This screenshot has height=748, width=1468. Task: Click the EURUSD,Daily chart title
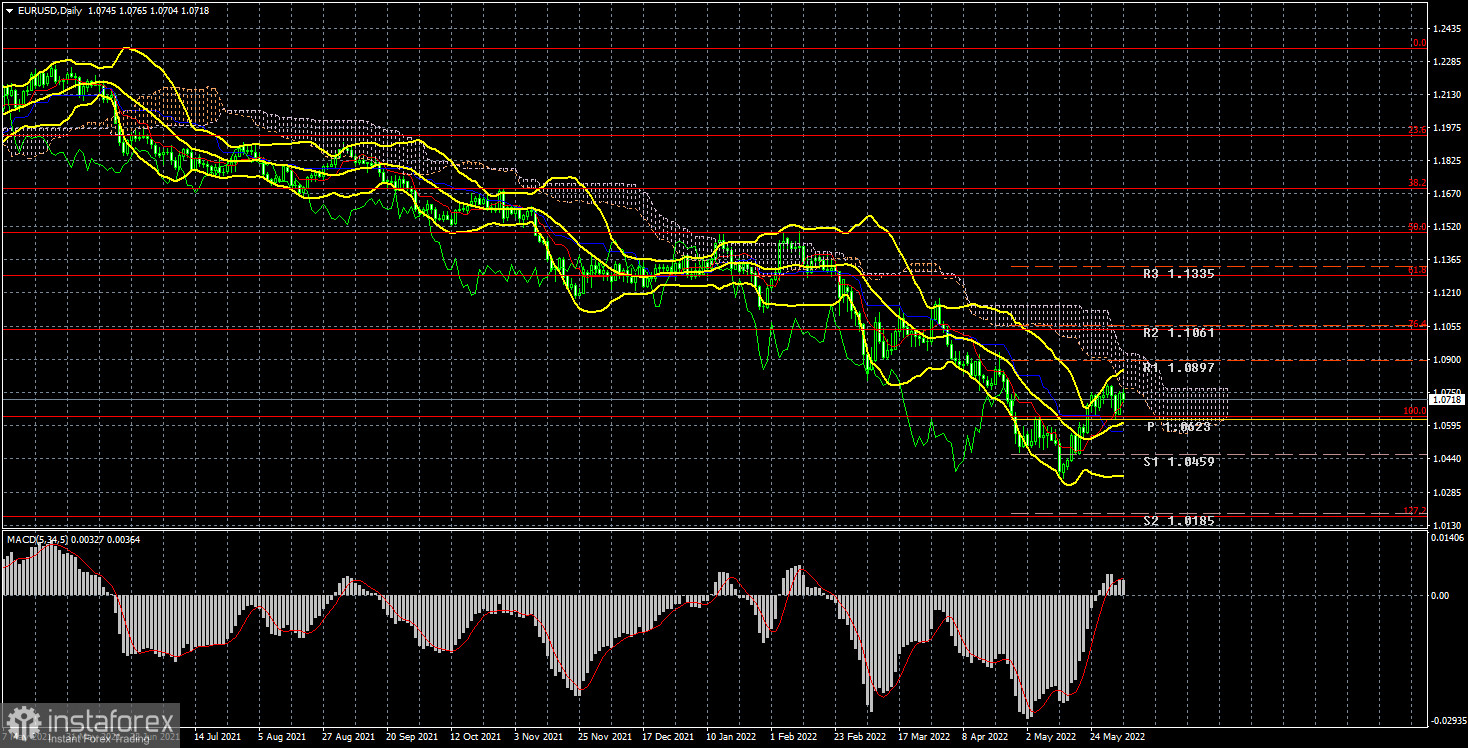pyautogui.click(x=49, y=10)
